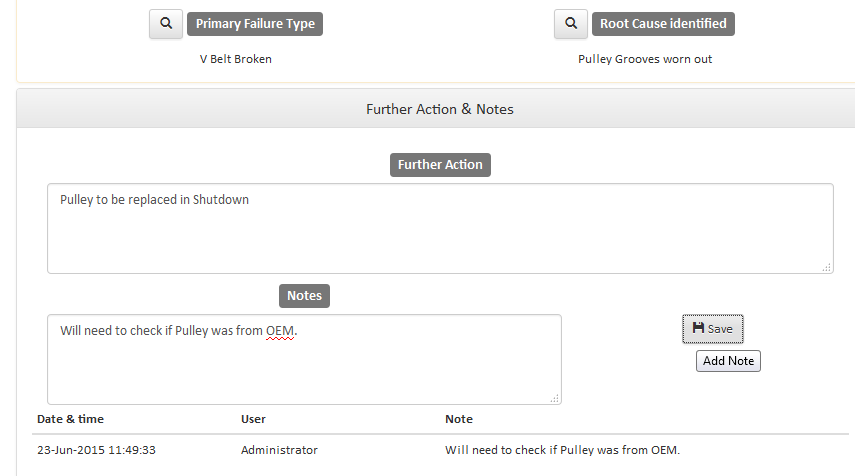The width and height of the screenshot is (855, 476).
Task: Select the V Belt Broken failure value
Action: point(236,59)
